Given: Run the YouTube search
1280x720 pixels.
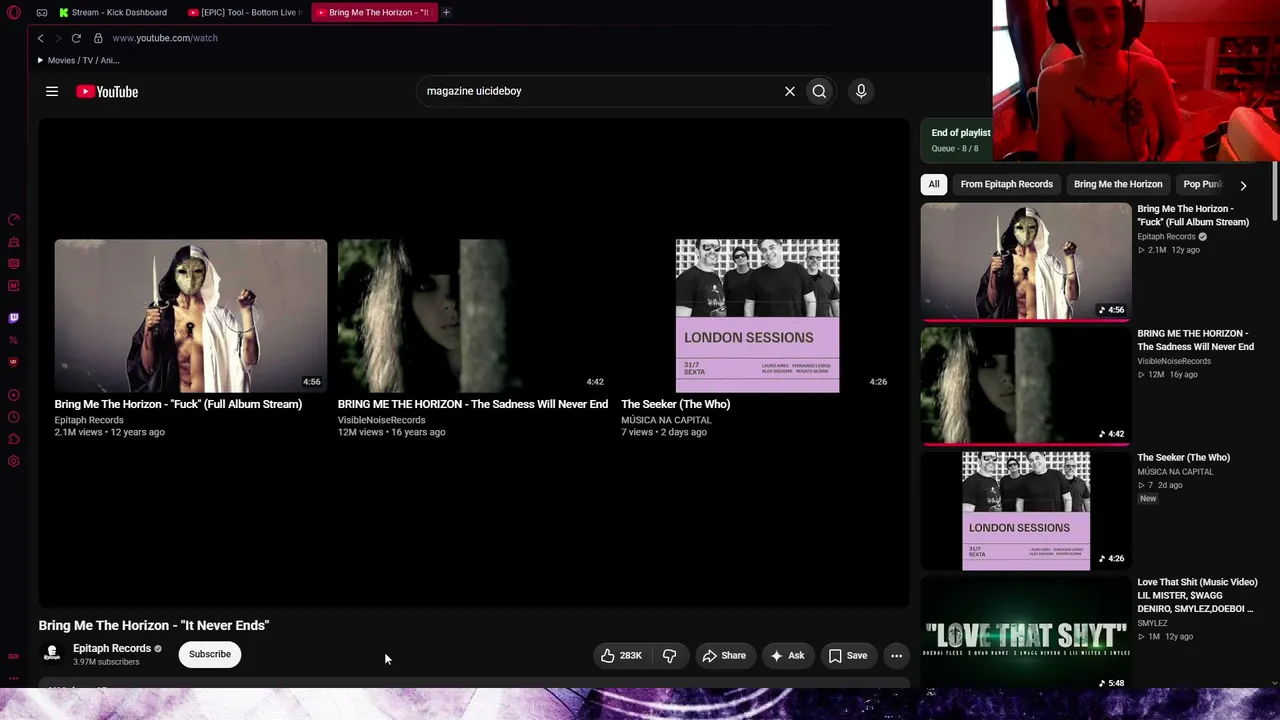Looking at the screenshot, I should tap(819, 91).
